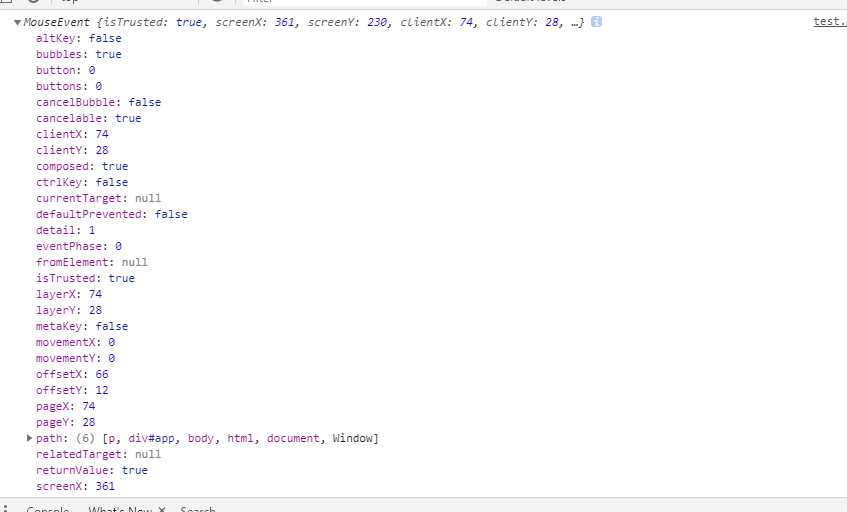
Task: Select the returnValue: true row
Action: coord(92,470)
